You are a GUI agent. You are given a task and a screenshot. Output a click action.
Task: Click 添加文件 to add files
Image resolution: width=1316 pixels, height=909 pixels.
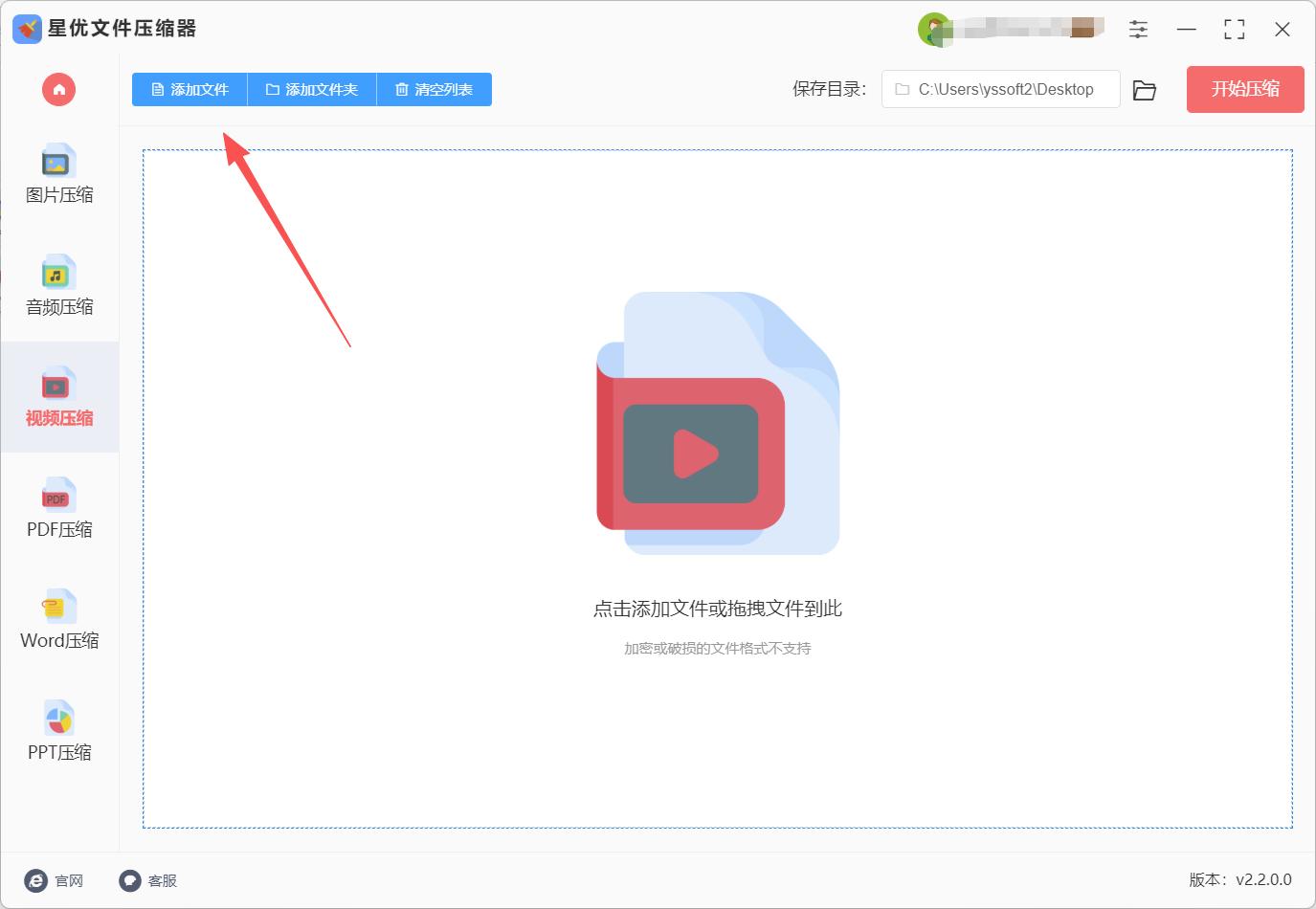click(x=189, y=89)
